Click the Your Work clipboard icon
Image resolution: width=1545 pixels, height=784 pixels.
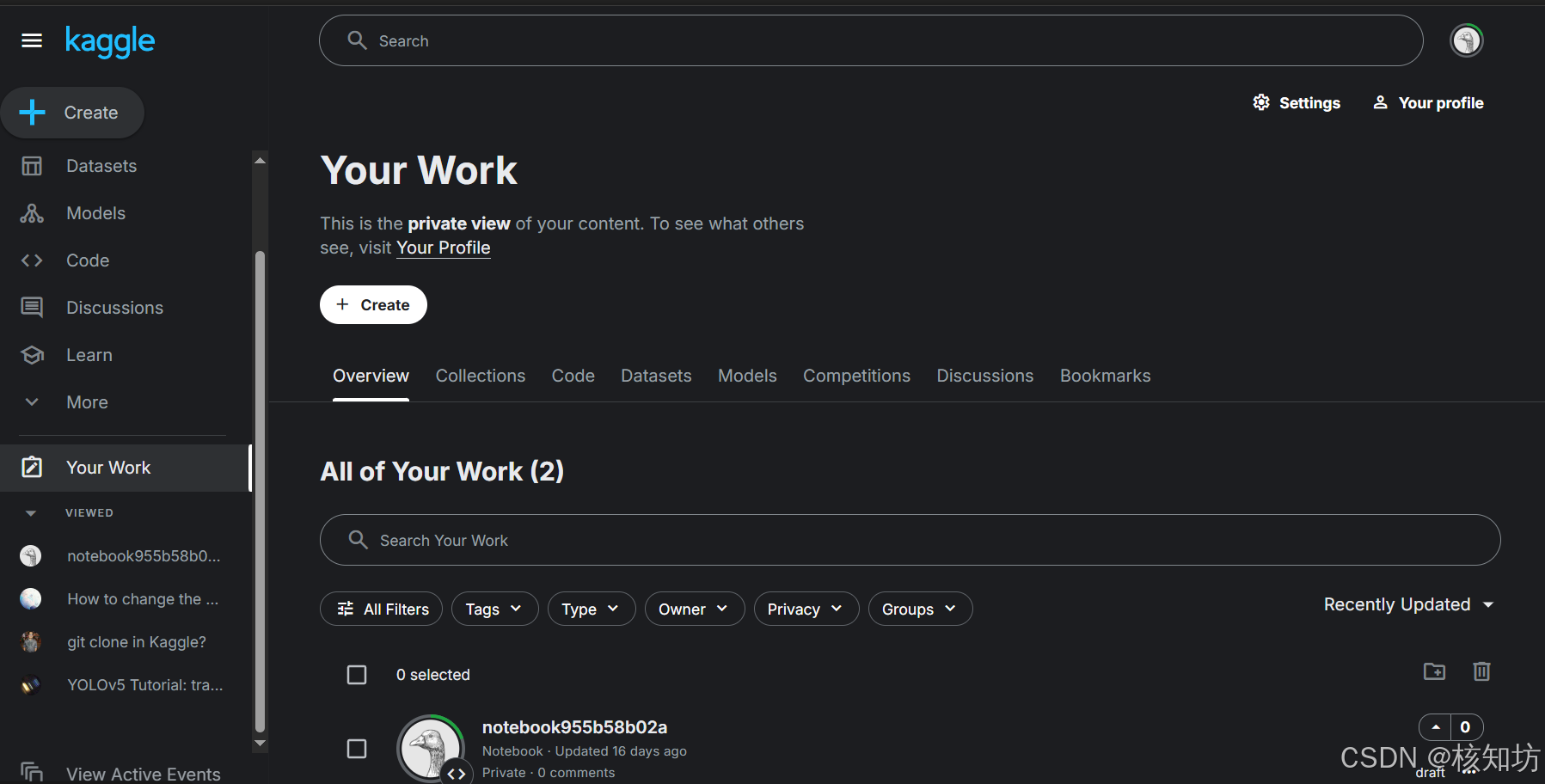32,467
